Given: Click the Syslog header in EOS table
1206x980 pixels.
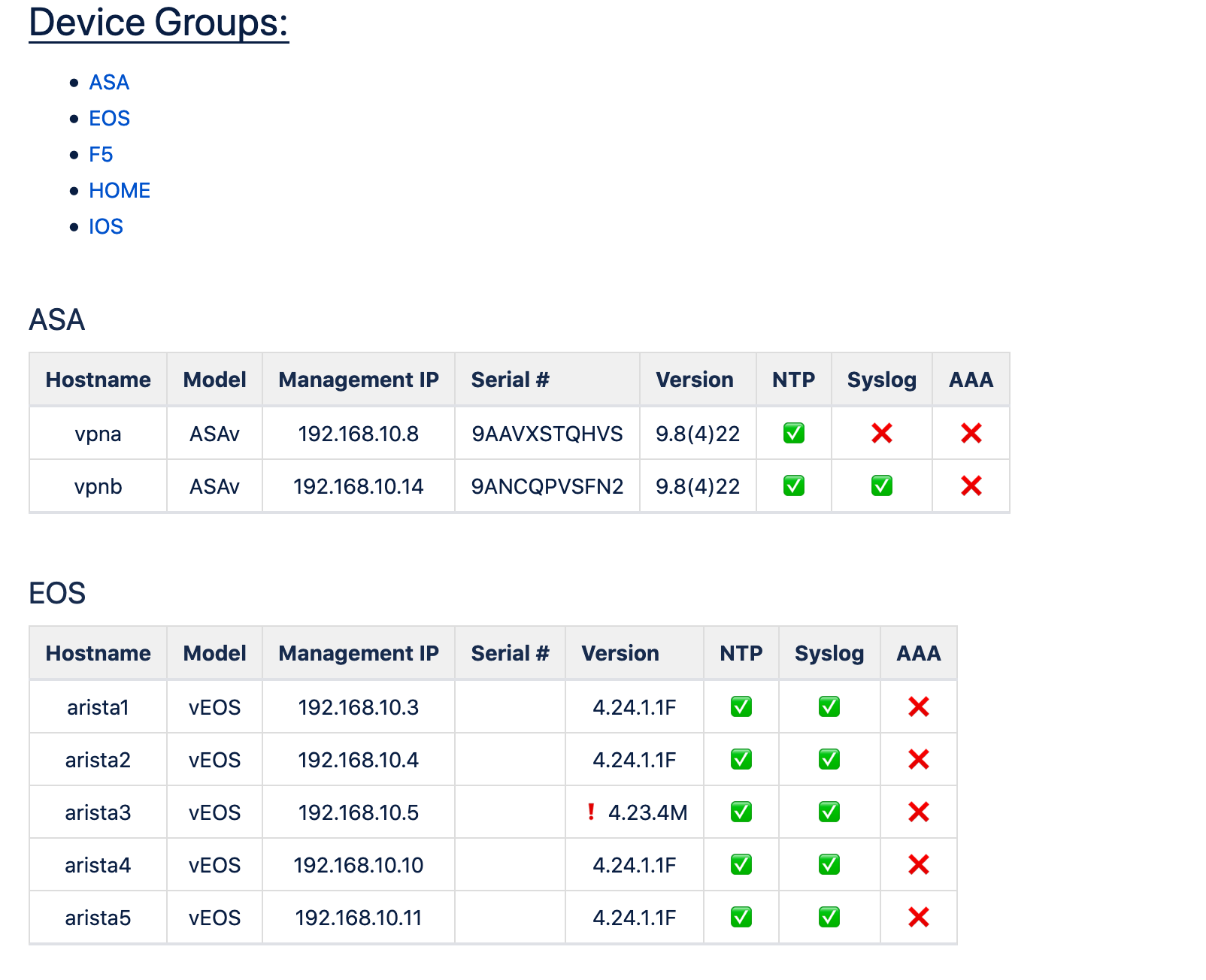Looking at the screenshot, I should point(829,654).
